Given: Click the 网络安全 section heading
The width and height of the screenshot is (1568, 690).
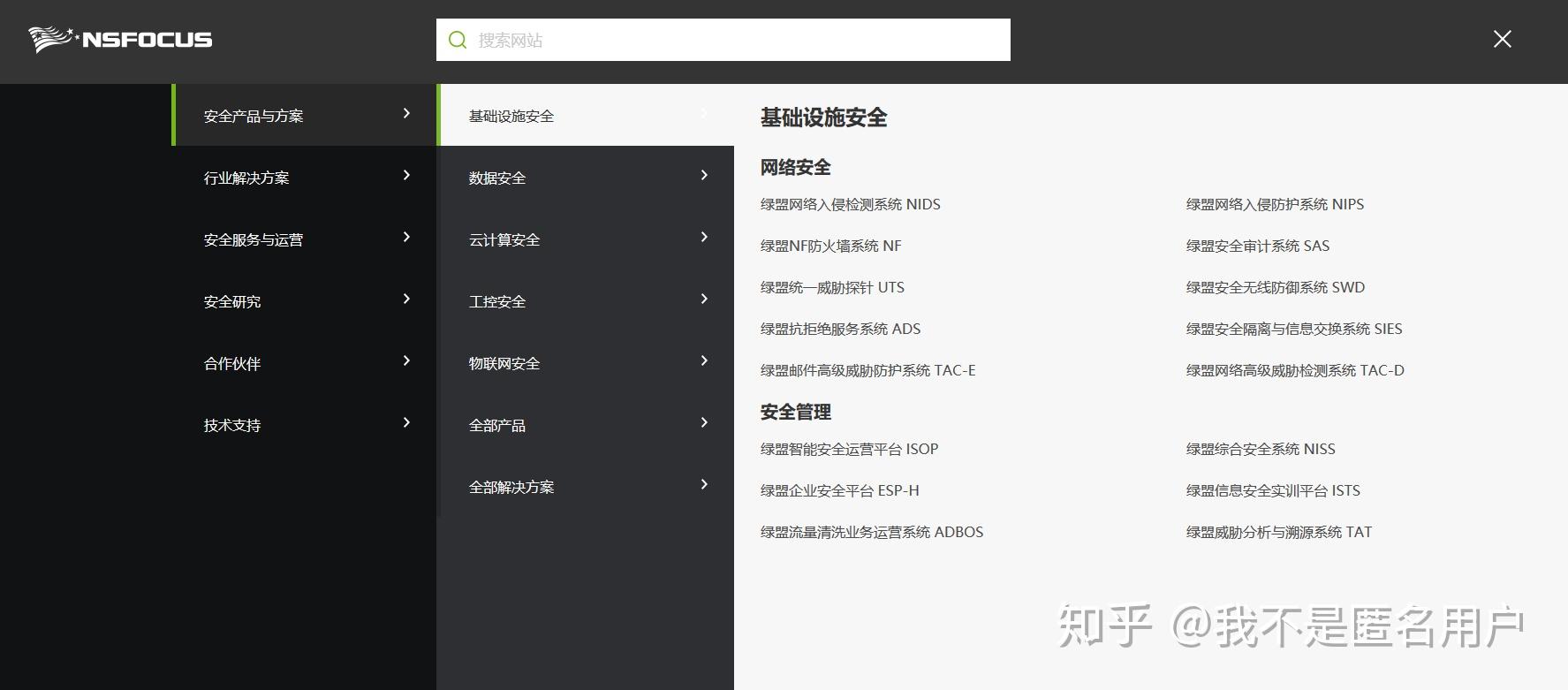Looking at the screenshot, I should pyautogui.click(x=795, y=167).
